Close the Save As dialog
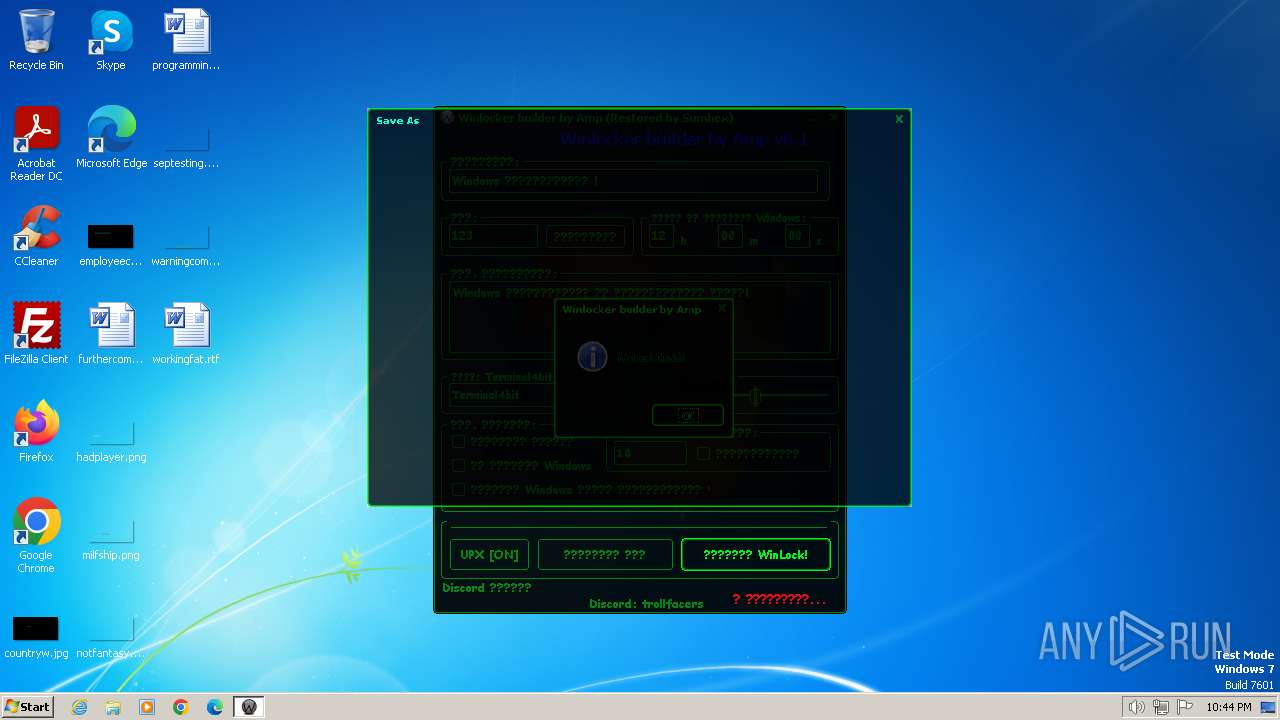Image resolution: width=1280 pixels, height=720 pixels. 899,119
